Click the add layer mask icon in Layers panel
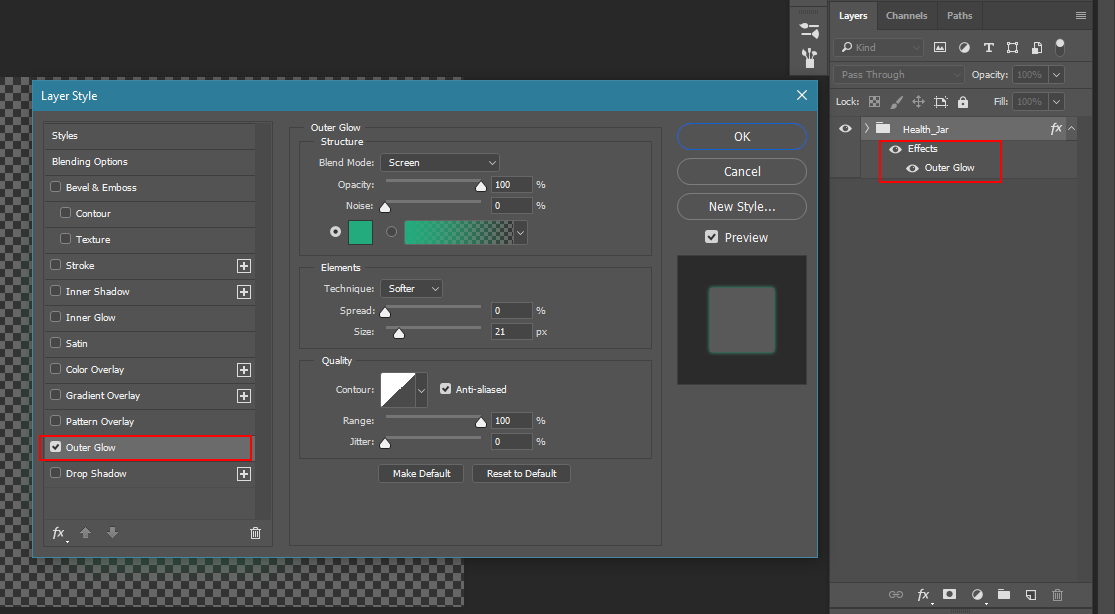The image size is (1115, 614). [950, 595]
